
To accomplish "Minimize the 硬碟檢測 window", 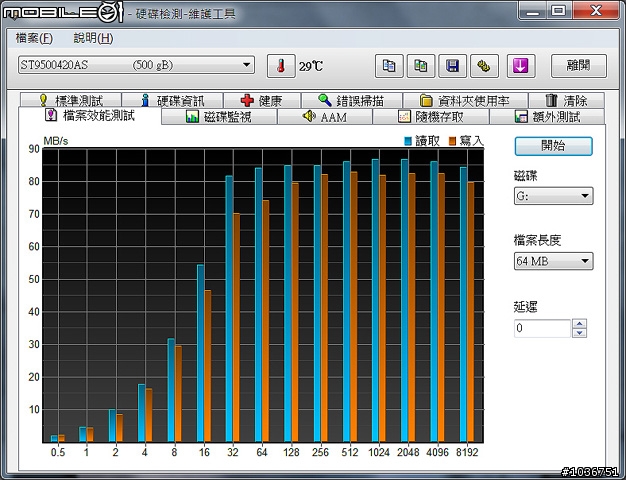I will (x=533, y=10).
